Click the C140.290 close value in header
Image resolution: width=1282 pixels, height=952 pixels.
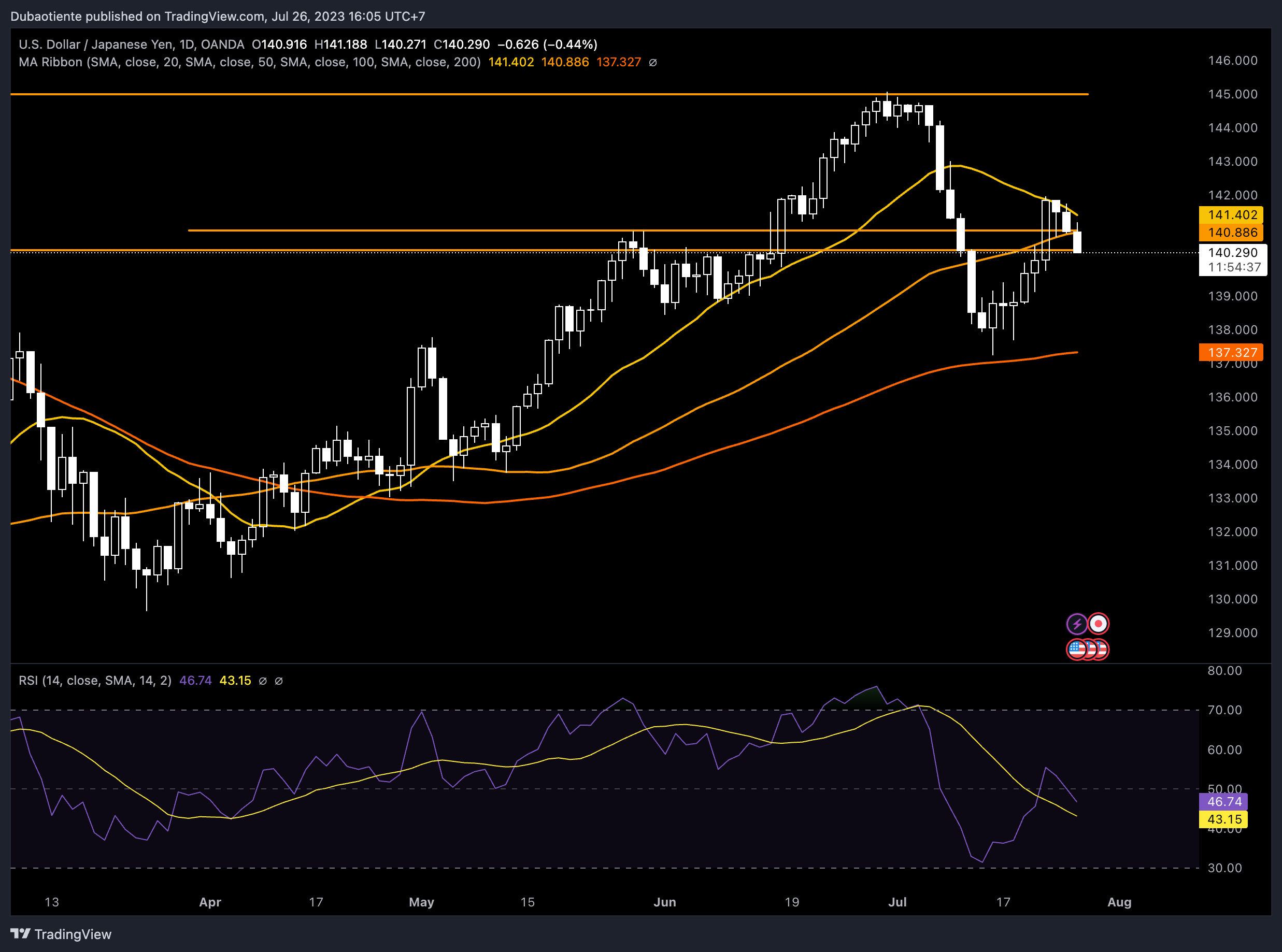tap(462, 45)
